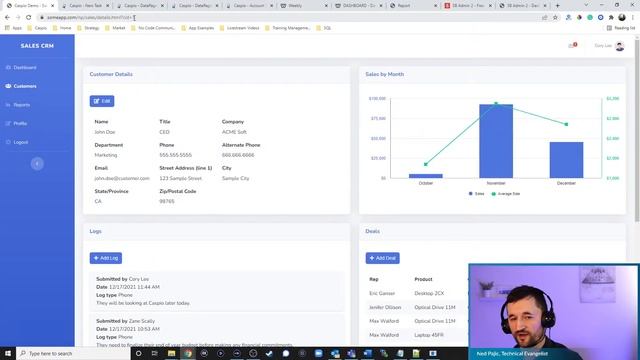The height and width of the screenshot is (360, 640).
Task: Open the App Examples bookmarks folder
Action: tap(198, 28)
